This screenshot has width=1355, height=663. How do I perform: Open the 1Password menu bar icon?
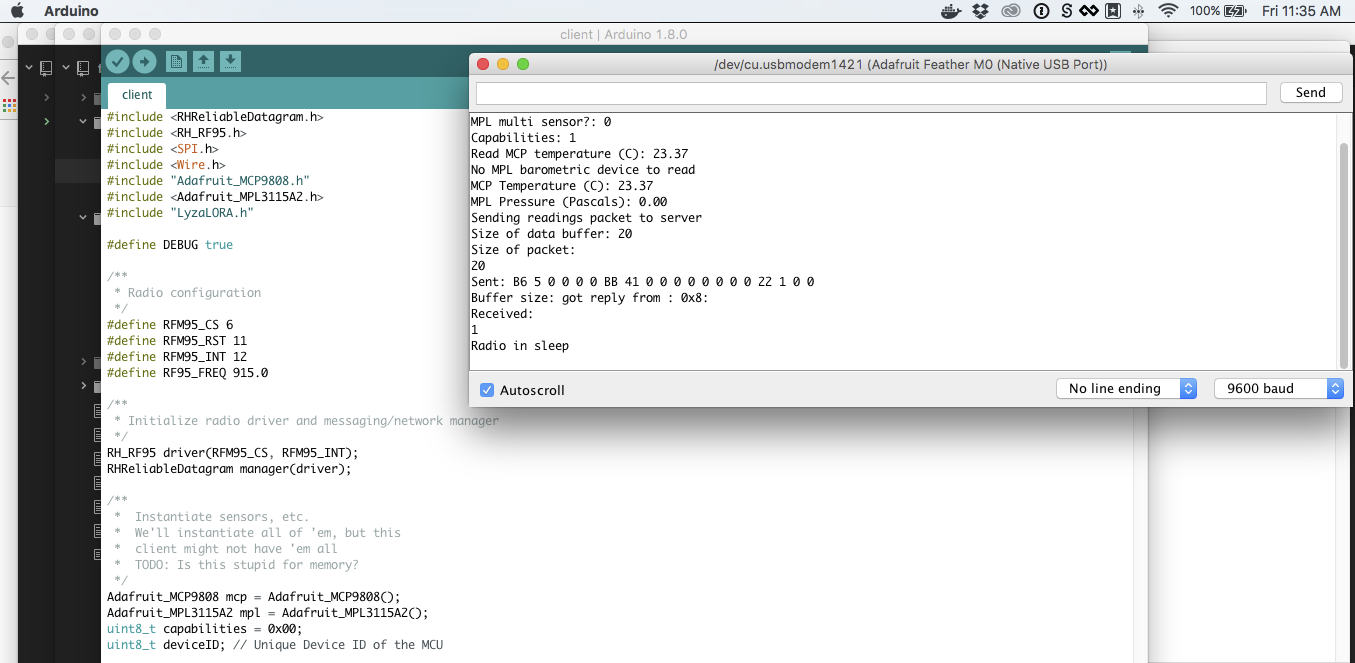[x=1041, y=11]
